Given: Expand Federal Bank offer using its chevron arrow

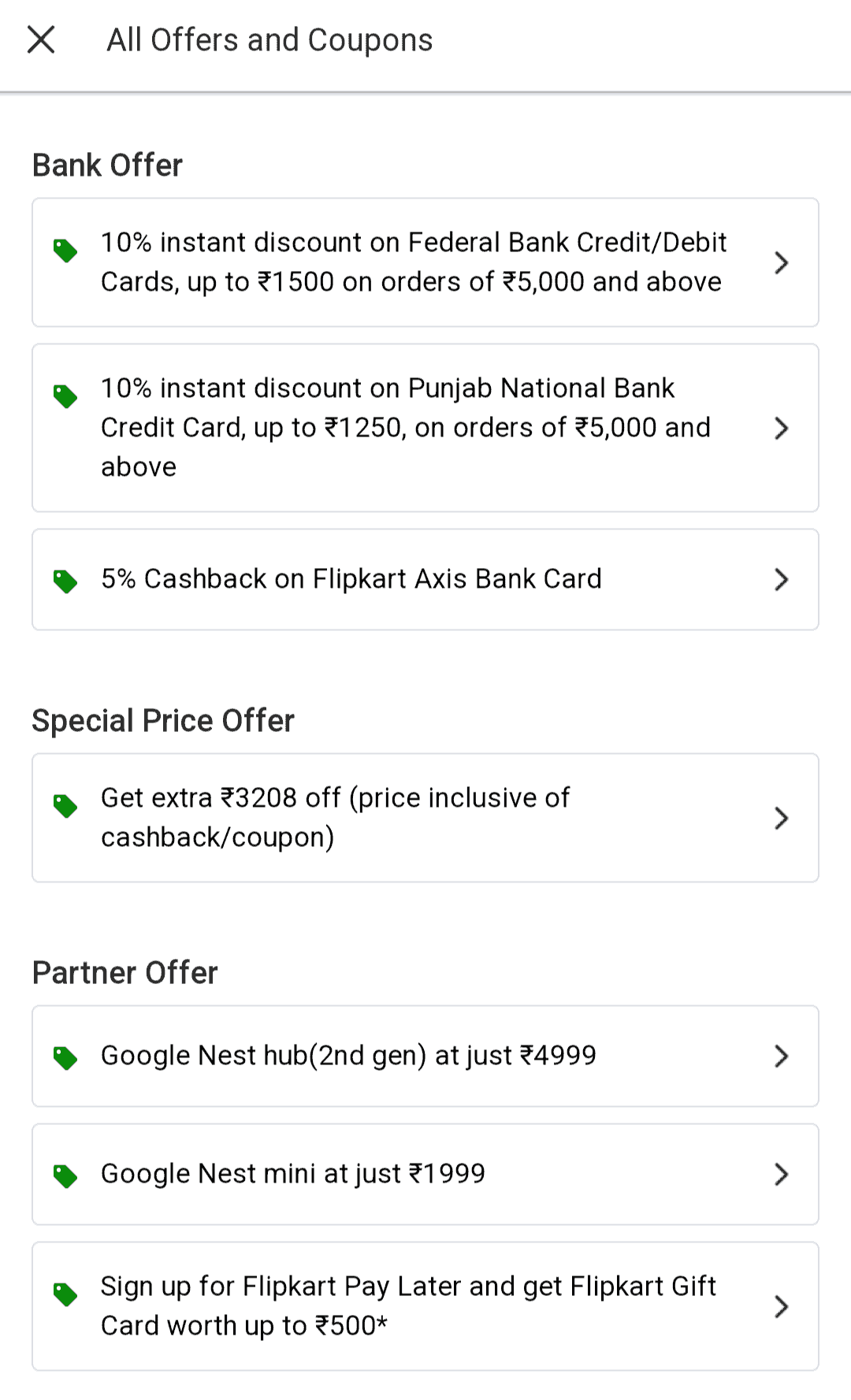Looking at the screenshot, I should coord(781,262).
